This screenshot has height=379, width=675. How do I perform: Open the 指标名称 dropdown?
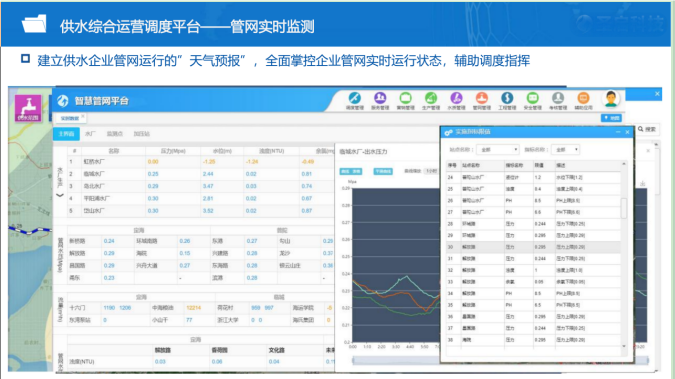[566, 149]
